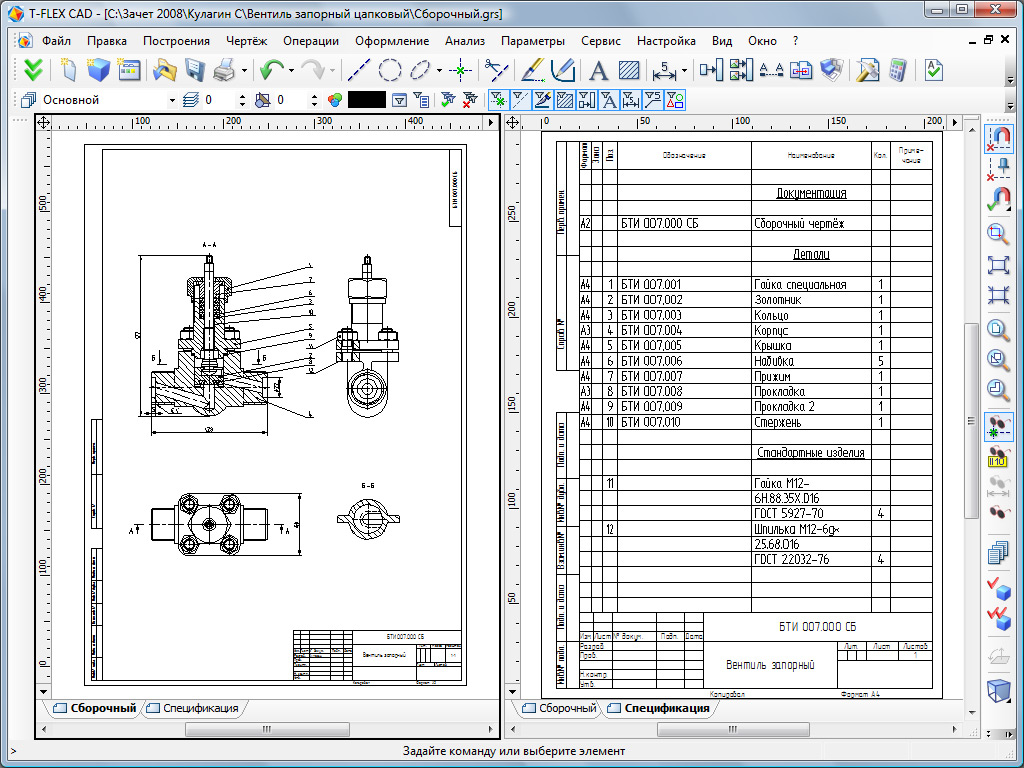Select the construction line tool

tap(359, 70)
